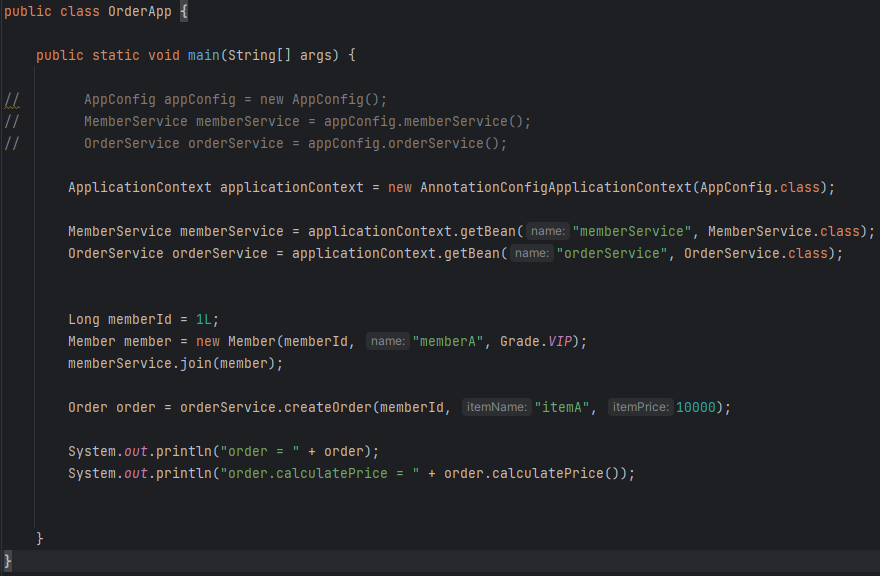
Task: Click the main method name
Action: tap(203, 55)
